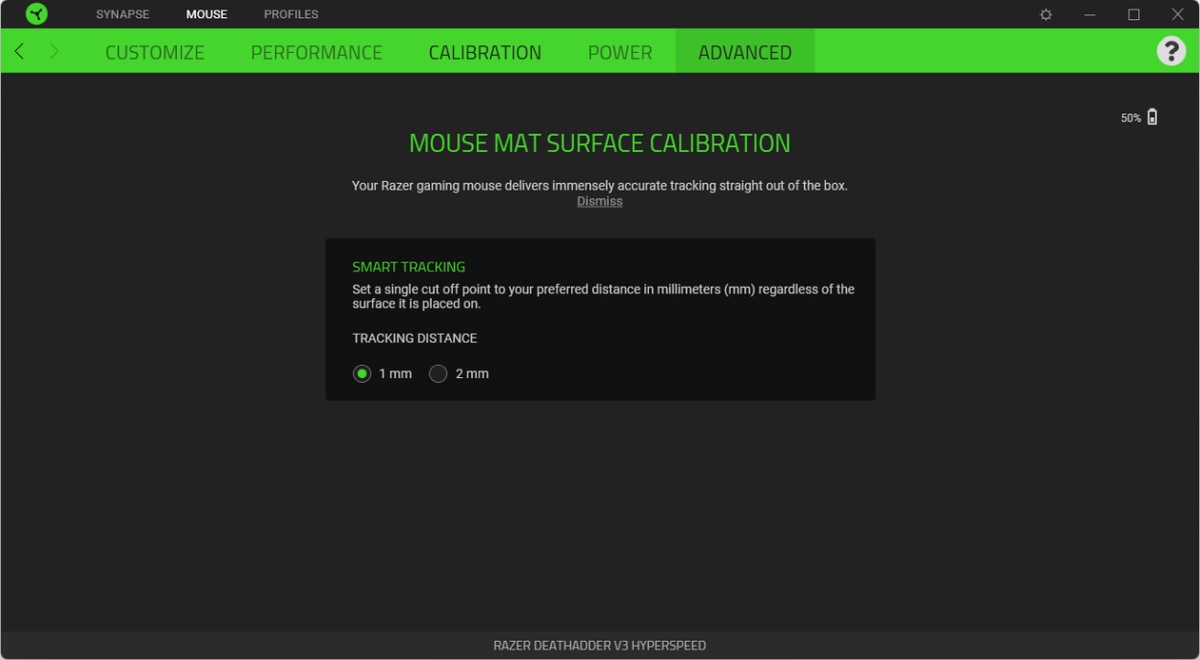Viewport: 1200px width, 660px height.
Task: Open the Profiles tab
Action: click(x=291, y=14)
